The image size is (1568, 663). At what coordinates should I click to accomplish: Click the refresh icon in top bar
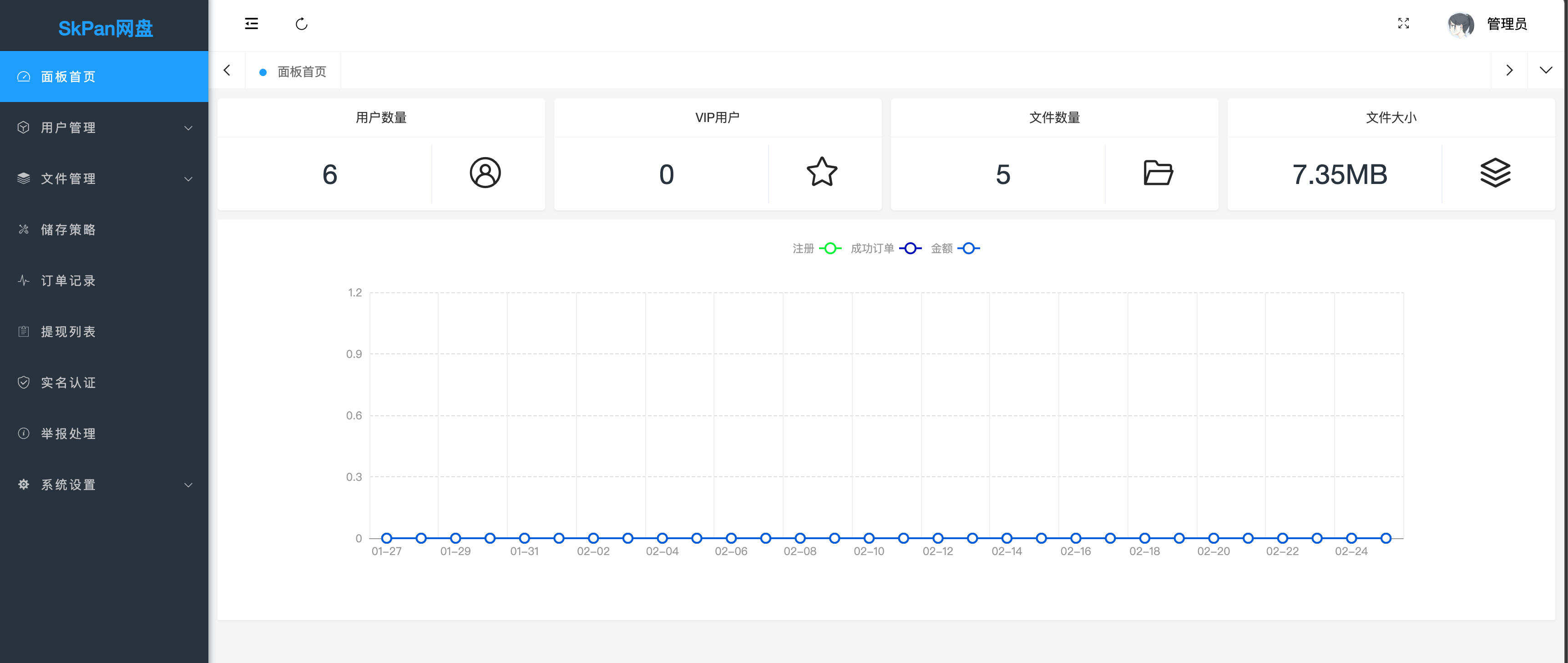(x=301, y=24)
